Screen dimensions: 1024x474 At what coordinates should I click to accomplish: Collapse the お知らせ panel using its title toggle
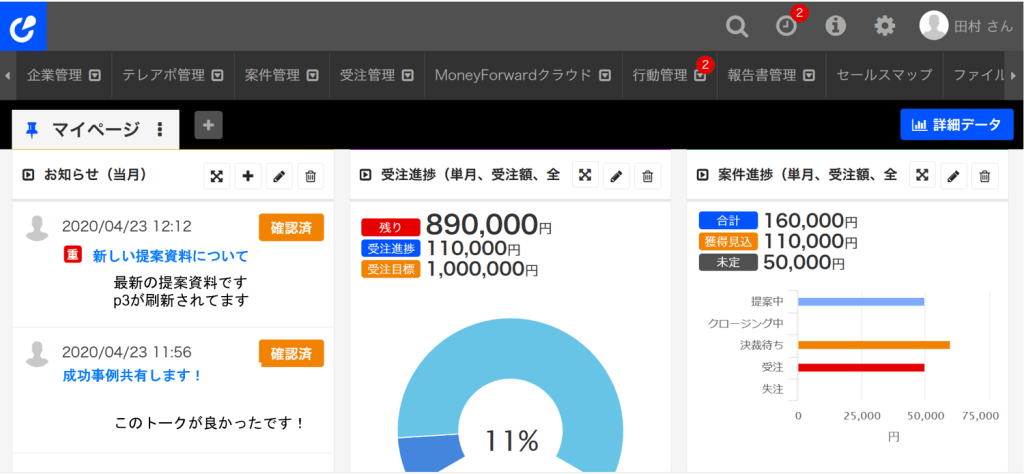[x=29, y=176]
